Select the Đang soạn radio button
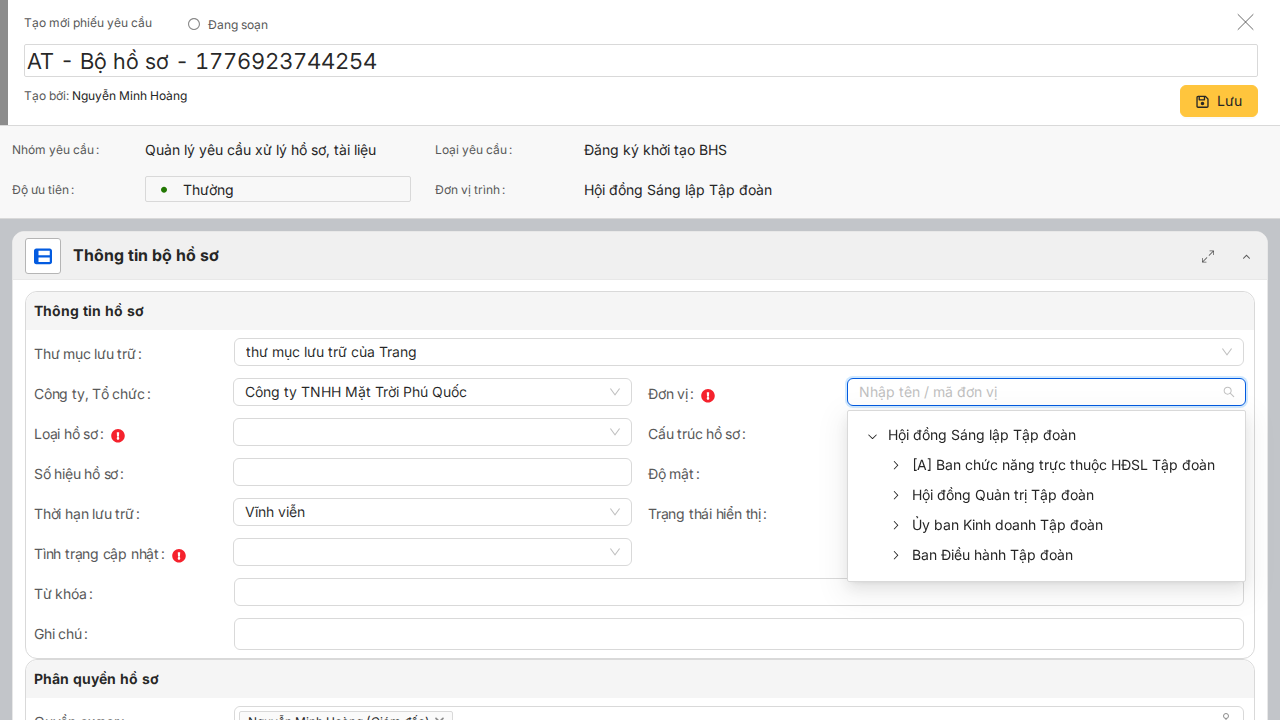Screen dimensions: 1280x720 pyautogui.click(x=194, y=24)
